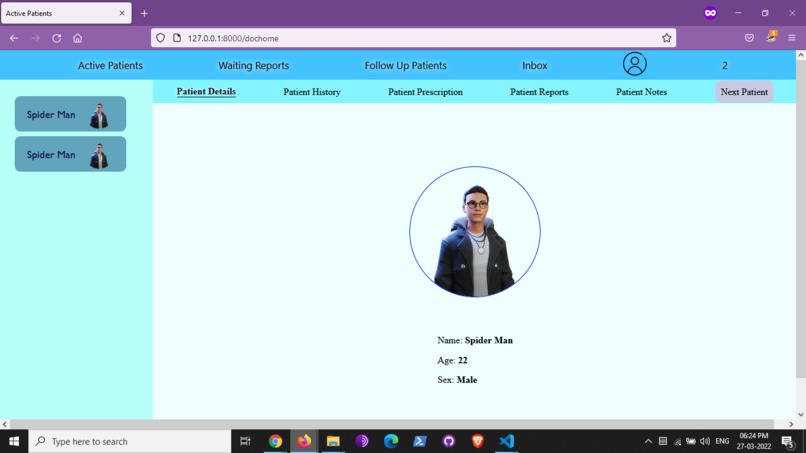
Task: Open GitHub Desktop from taskbar
Action: click(449, 441)
